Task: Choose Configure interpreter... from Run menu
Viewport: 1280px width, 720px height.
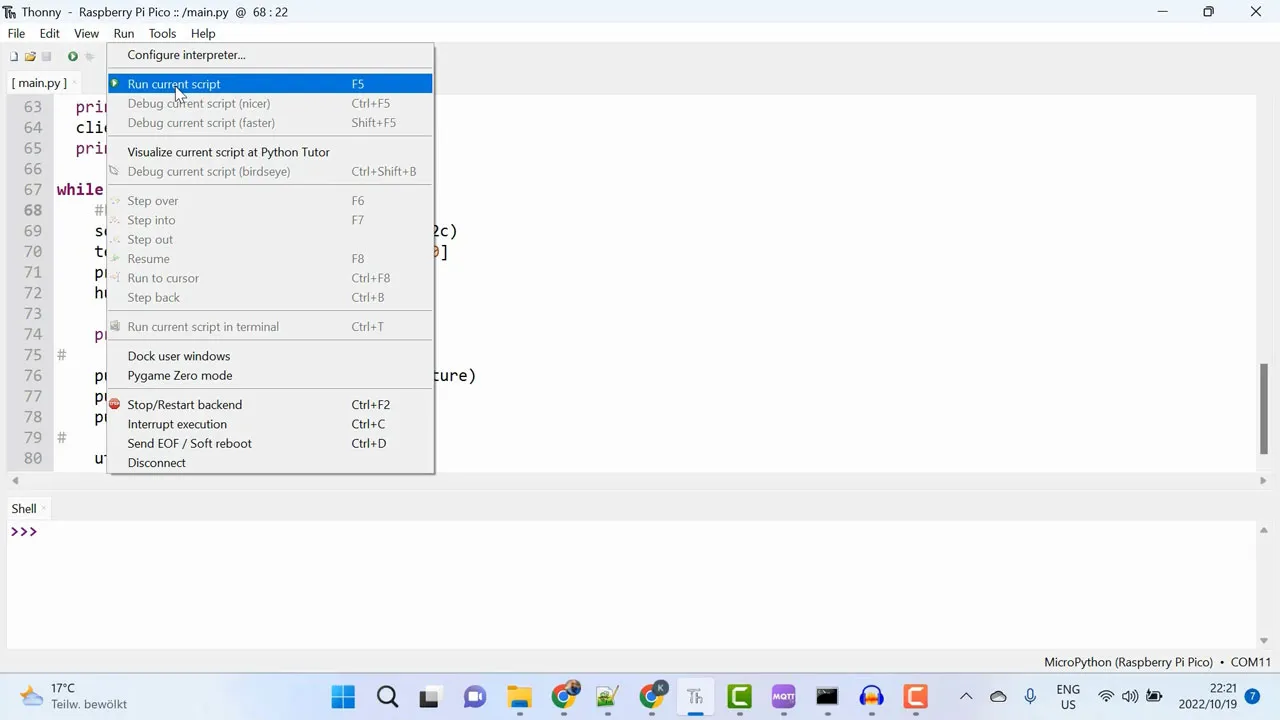Action: tap(270, 55)
